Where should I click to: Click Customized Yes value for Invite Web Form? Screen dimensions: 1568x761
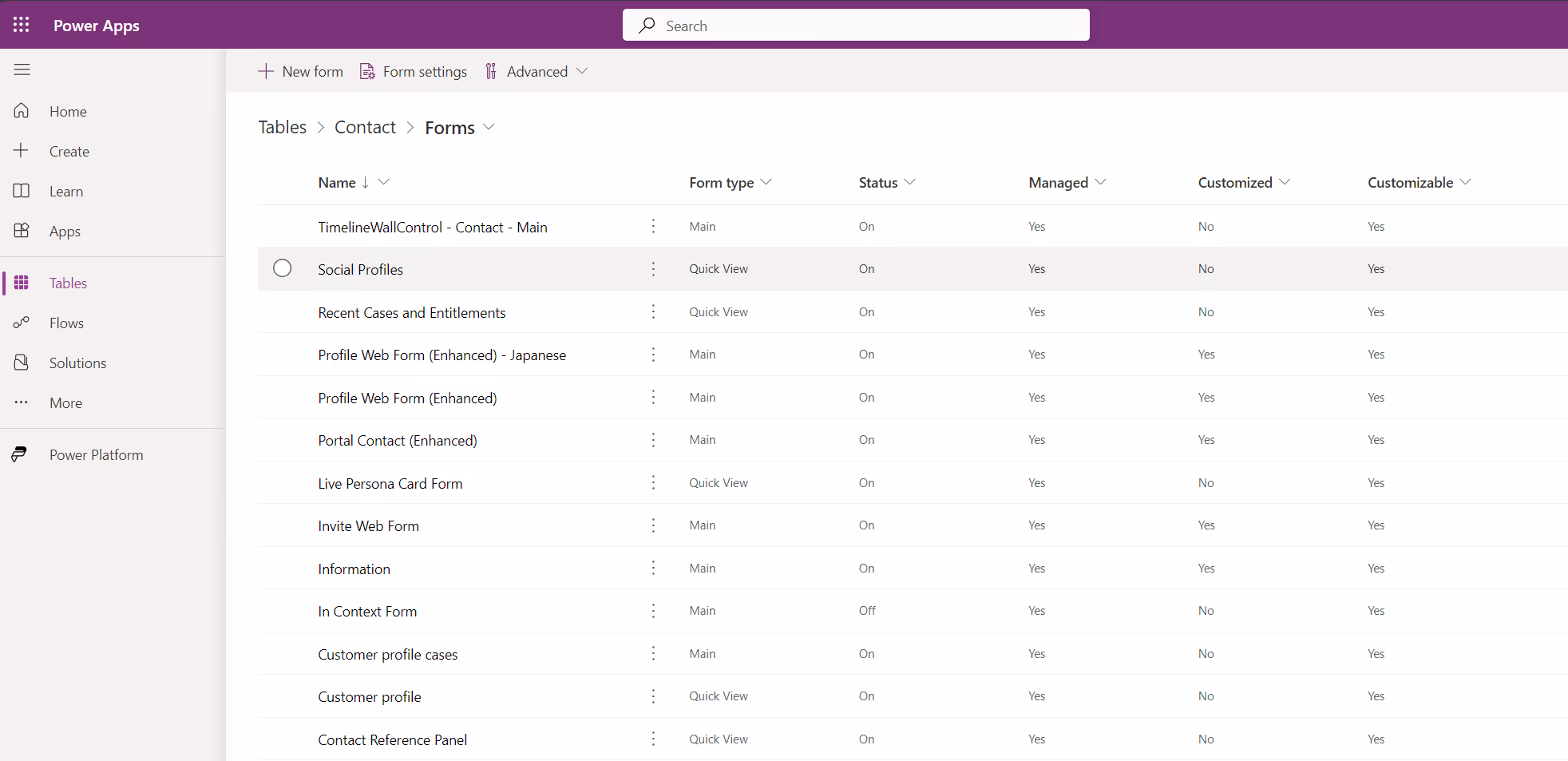point(1206,525)
